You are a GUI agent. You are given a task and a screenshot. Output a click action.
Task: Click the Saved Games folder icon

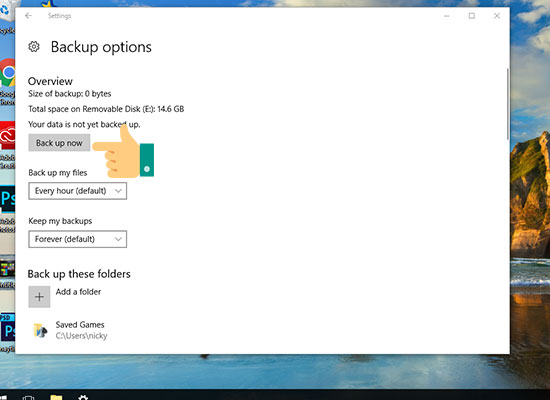pyautogui.click(x=40, y=330)
